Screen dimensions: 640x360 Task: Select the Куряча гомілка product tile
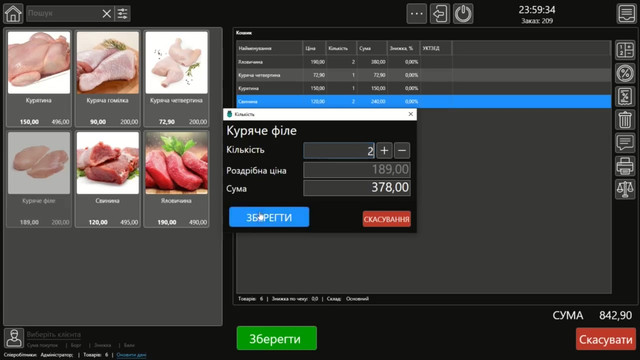108,78
